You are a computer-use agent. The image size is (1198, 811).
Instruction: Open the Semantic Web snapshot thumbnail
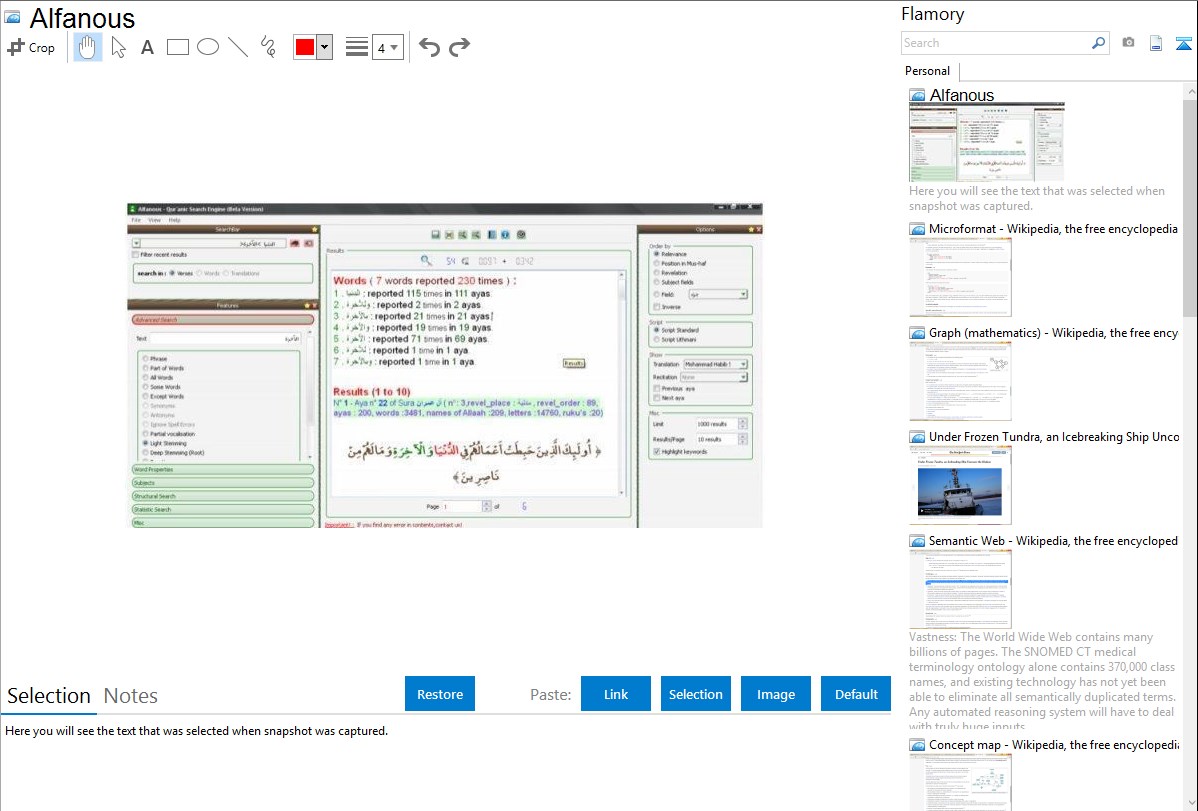(960, 588)
